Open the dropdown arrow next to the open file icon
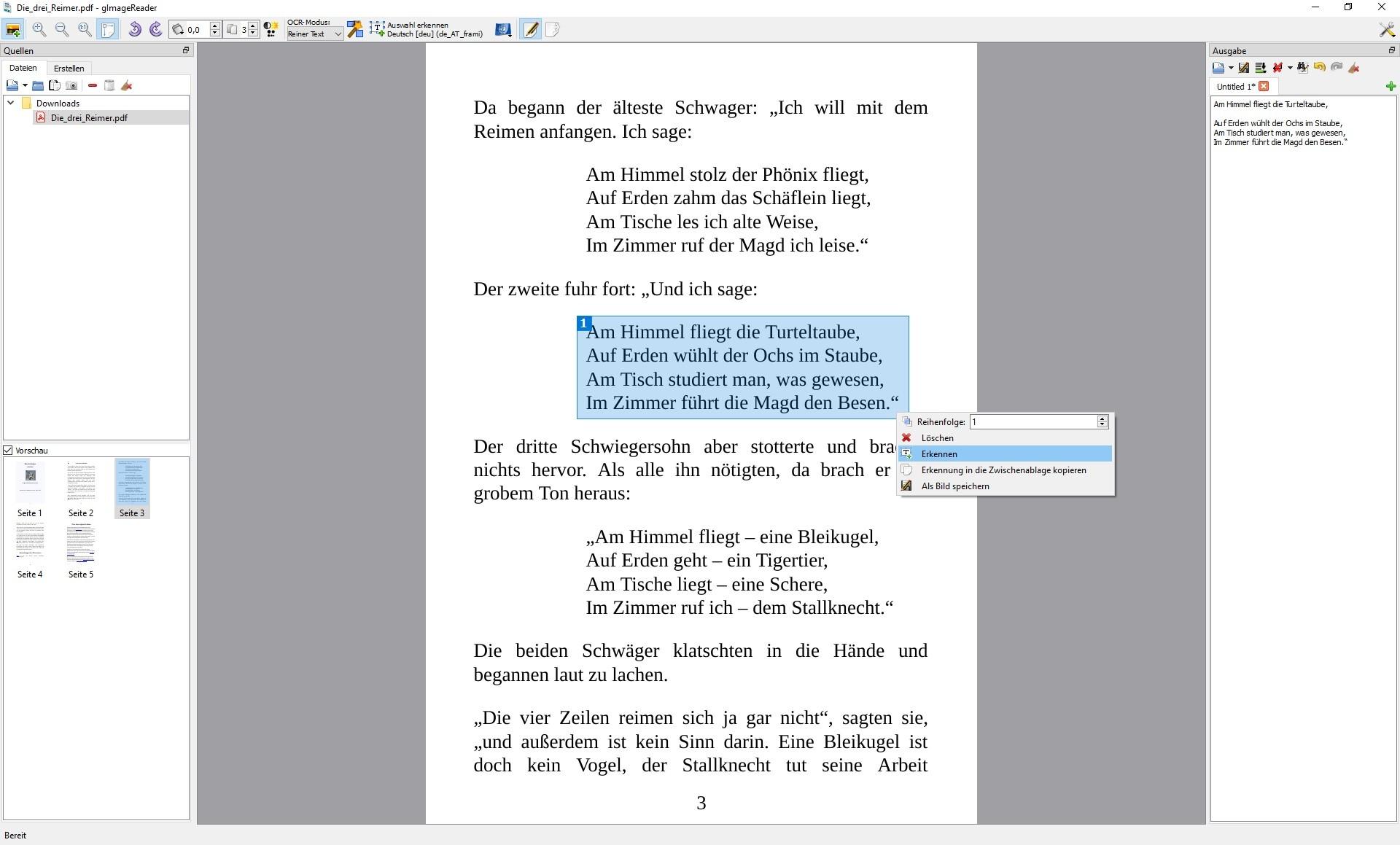1400x845 pixels. pos(26,85)
